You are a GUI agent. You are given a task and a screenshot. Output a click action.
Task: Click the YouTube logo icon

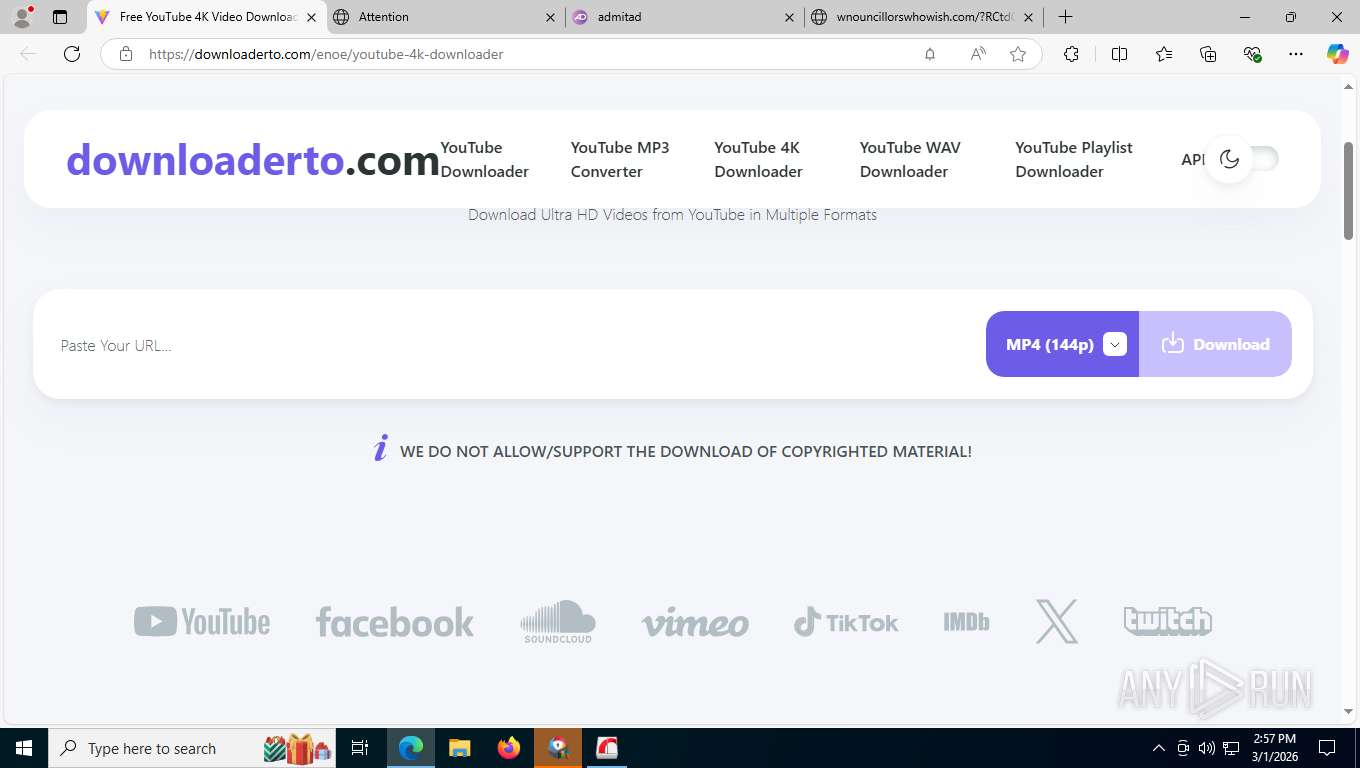pyautogui.click(x=202, y=622)
